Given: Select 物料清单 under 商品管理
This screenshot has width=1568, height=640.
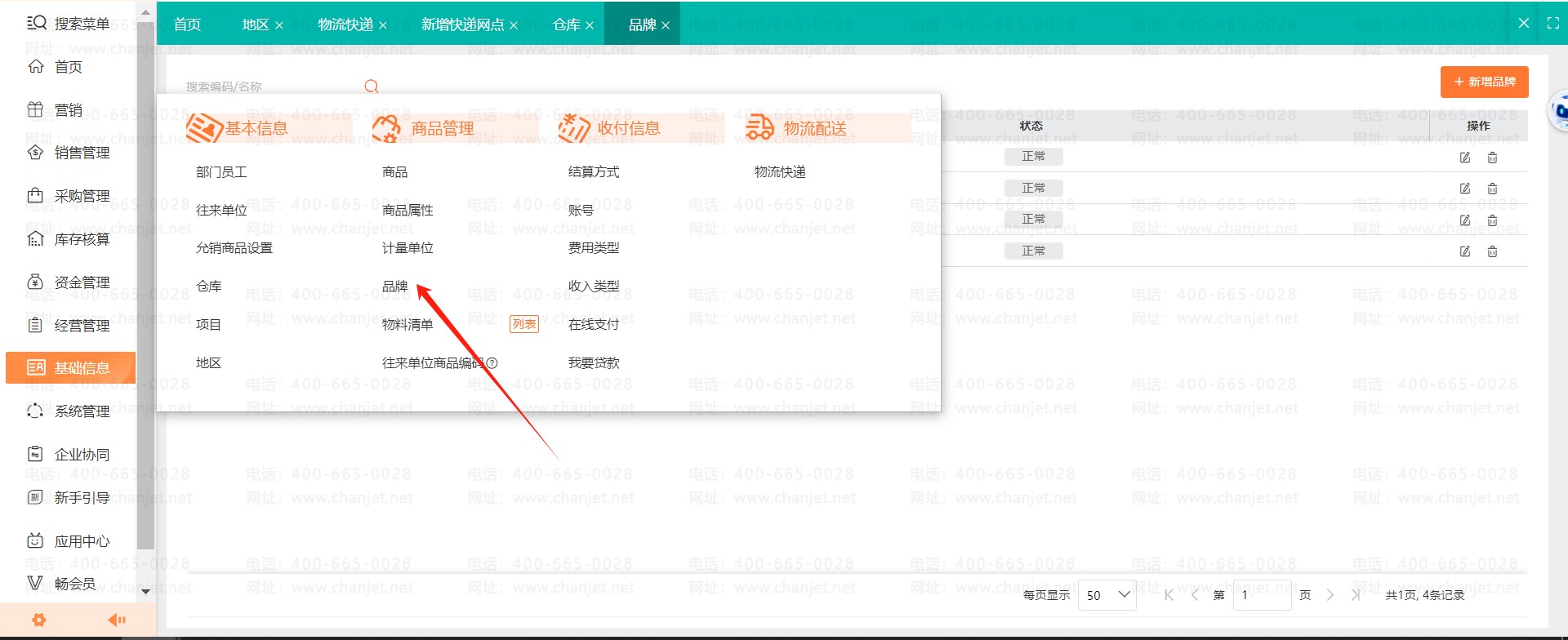Looking at the screenshot, I should pyautogui.click(x=408, y=325).
